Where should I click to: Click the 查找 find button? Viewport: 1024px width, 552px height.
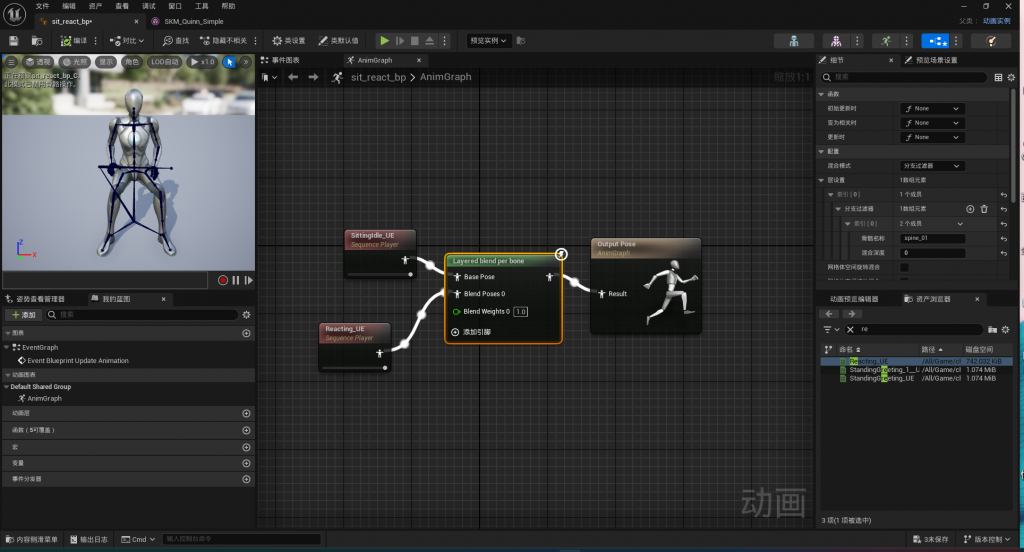click(x=176, y=41)
